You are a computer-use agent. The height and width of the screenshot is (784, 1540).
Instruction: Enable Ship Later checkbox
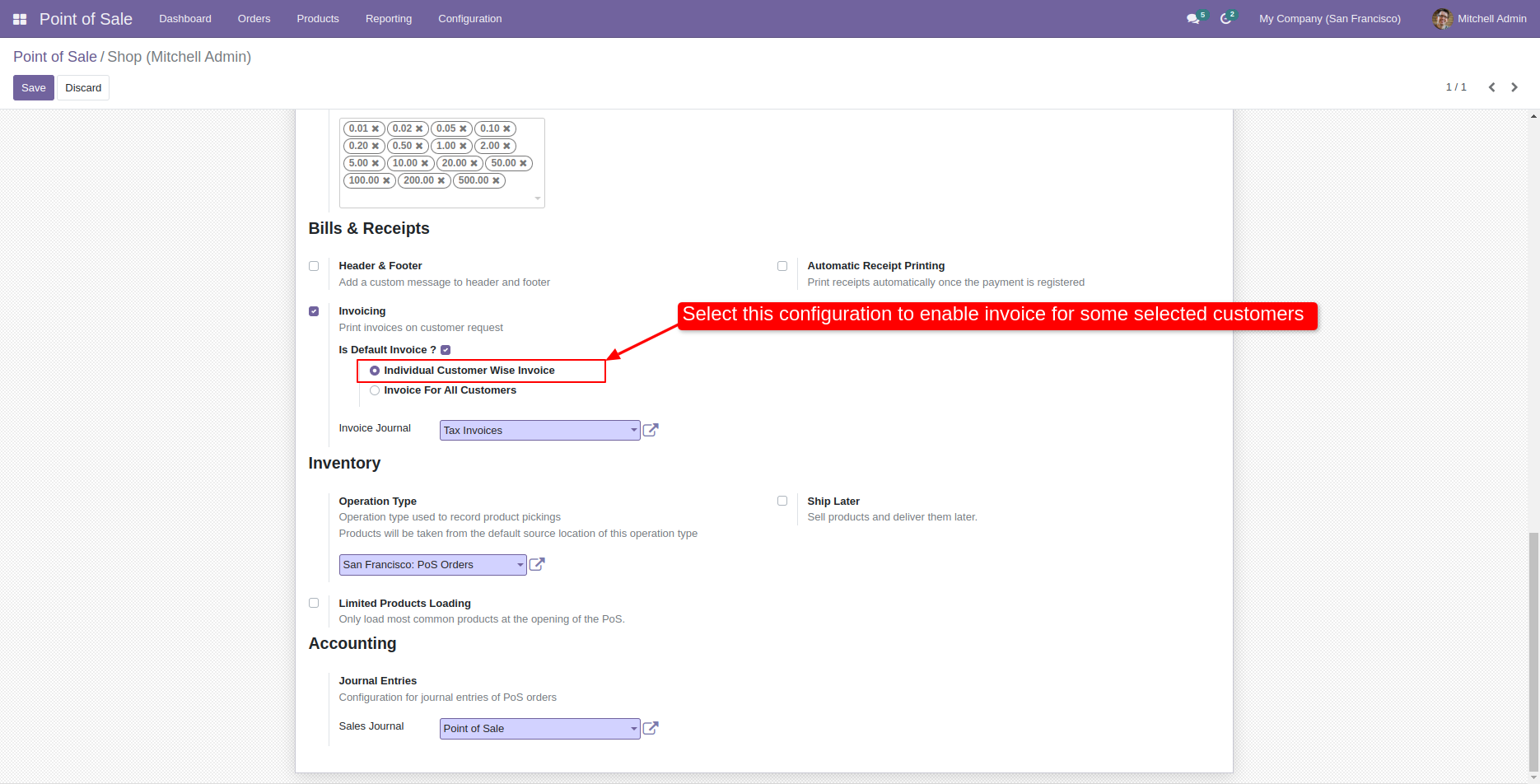pyautogui.click(x=782, y=501)
